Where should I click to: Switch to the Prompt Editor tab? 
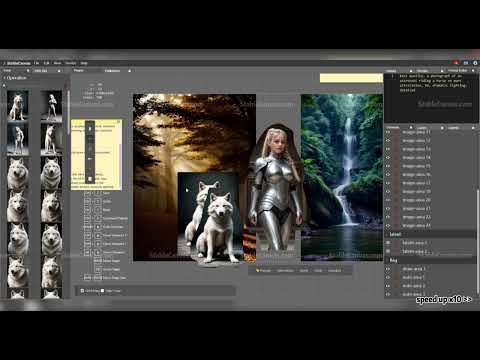tap(457, 71)
